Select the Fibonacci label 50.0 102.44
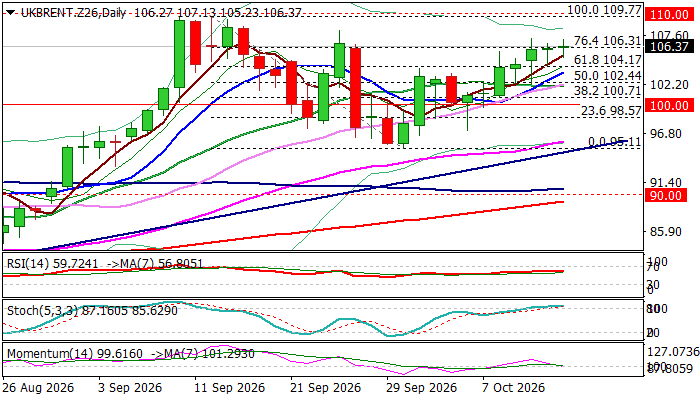 (608, 75)
